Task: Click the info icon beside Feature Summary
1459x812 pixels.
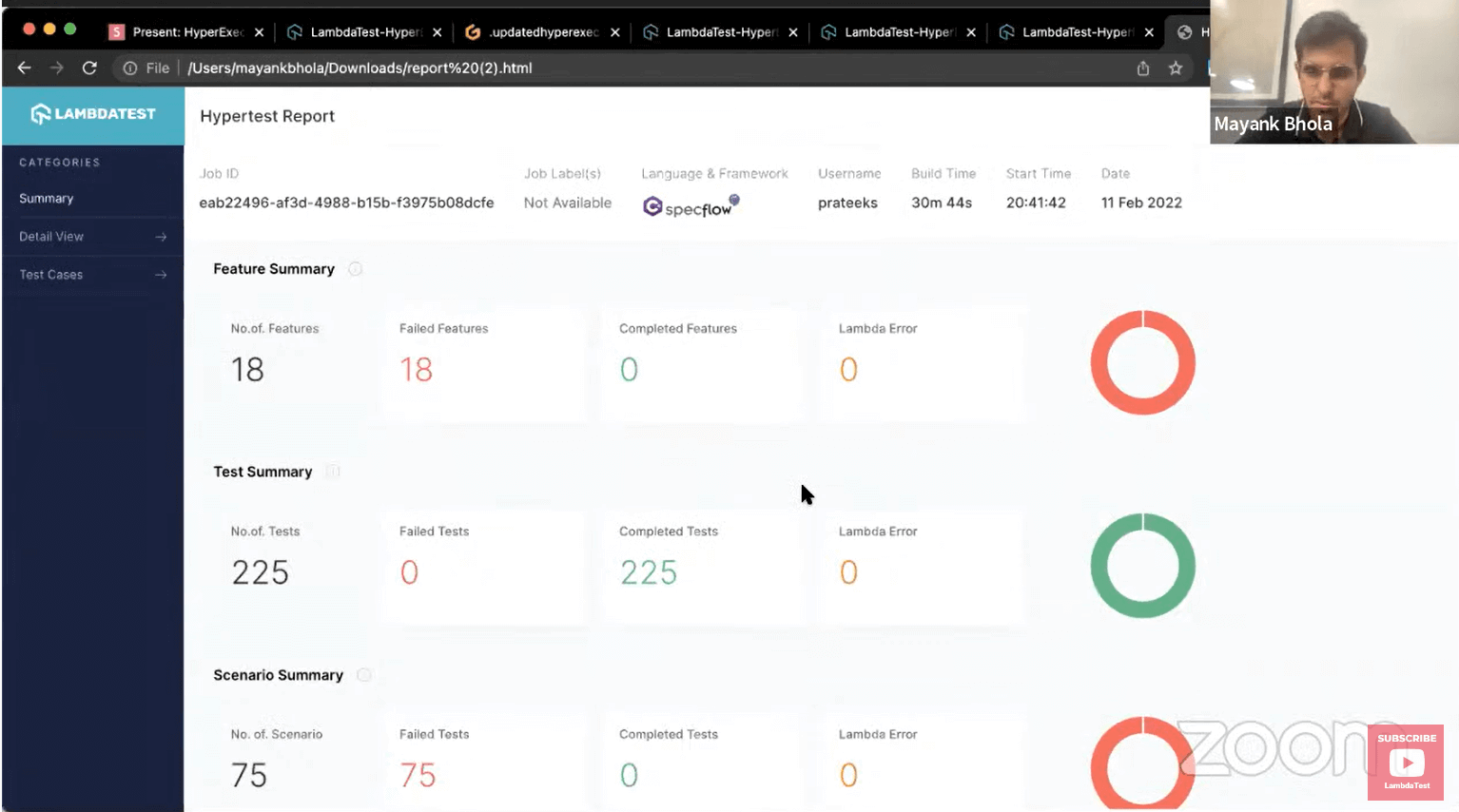Action: [355, 269]
